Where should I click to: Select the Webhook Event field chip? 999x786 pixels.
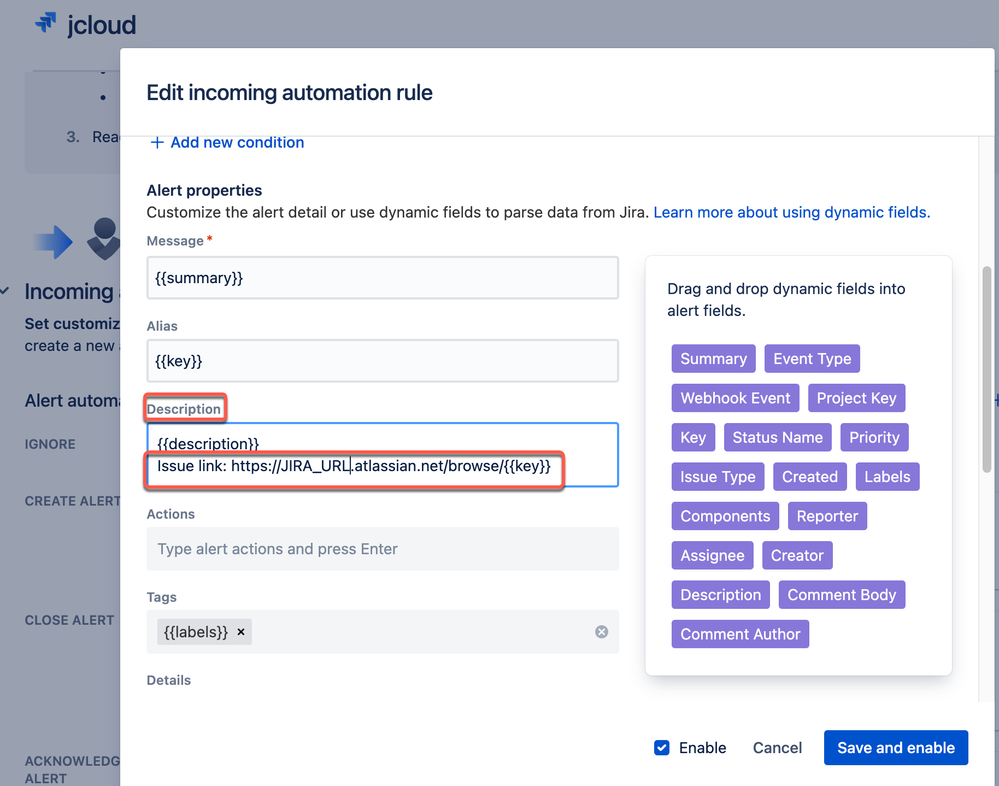click(735, 398)
